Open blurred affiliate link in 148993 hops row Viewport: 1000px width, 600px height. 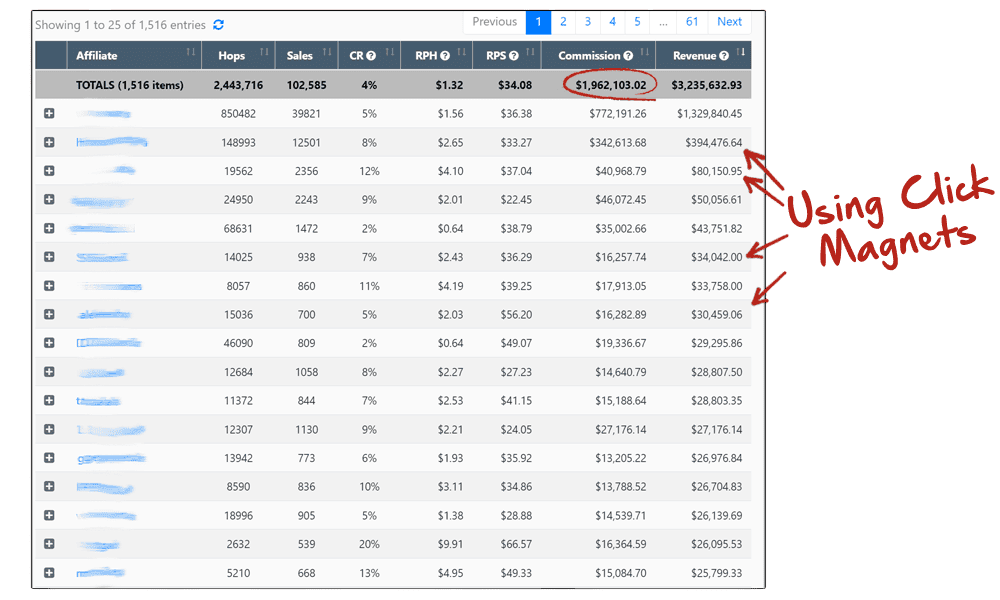pyautogui.click(x=112, y=142)
